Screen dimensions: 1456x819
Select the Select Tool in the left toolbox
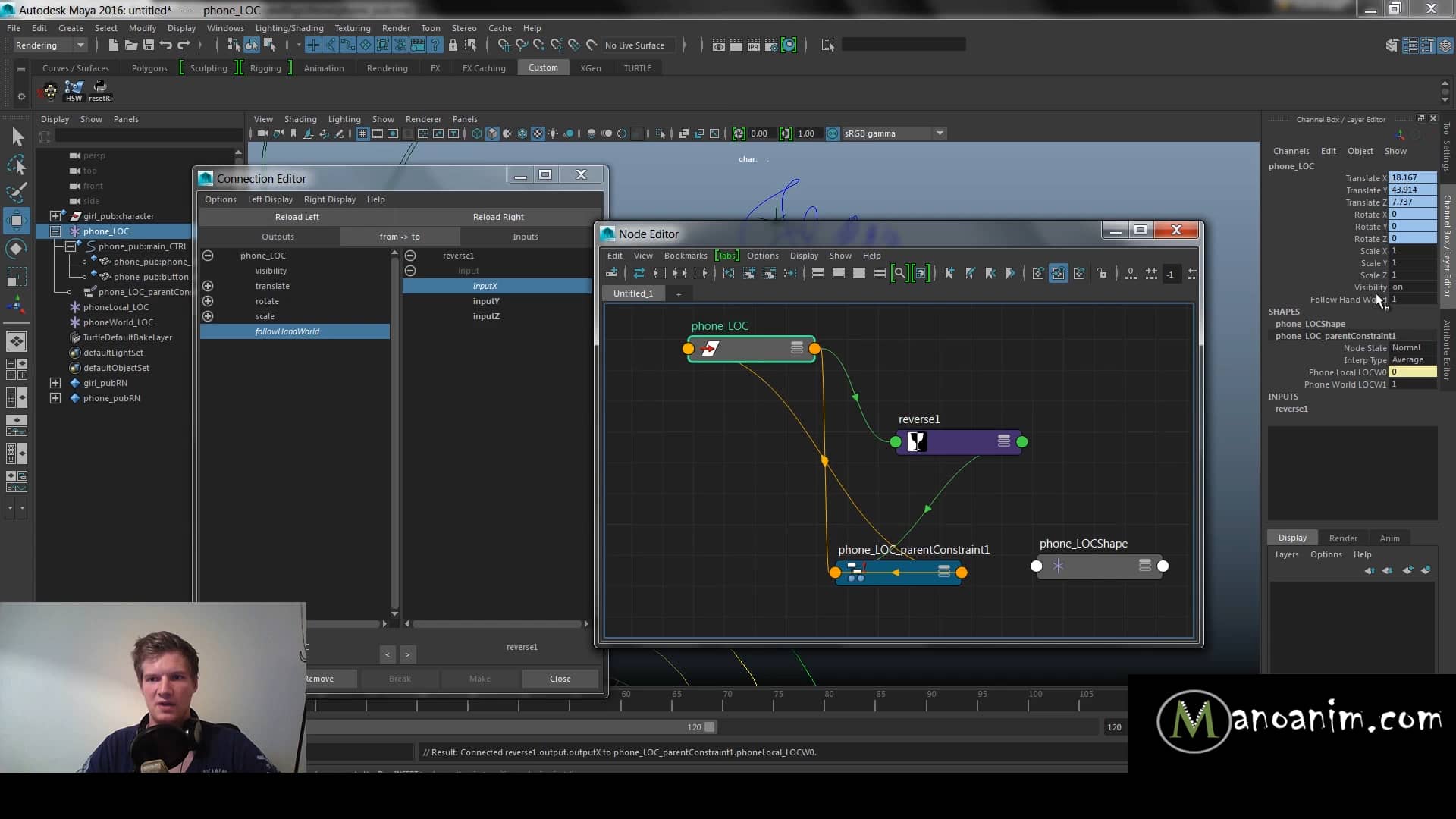(x=17, y=137)
